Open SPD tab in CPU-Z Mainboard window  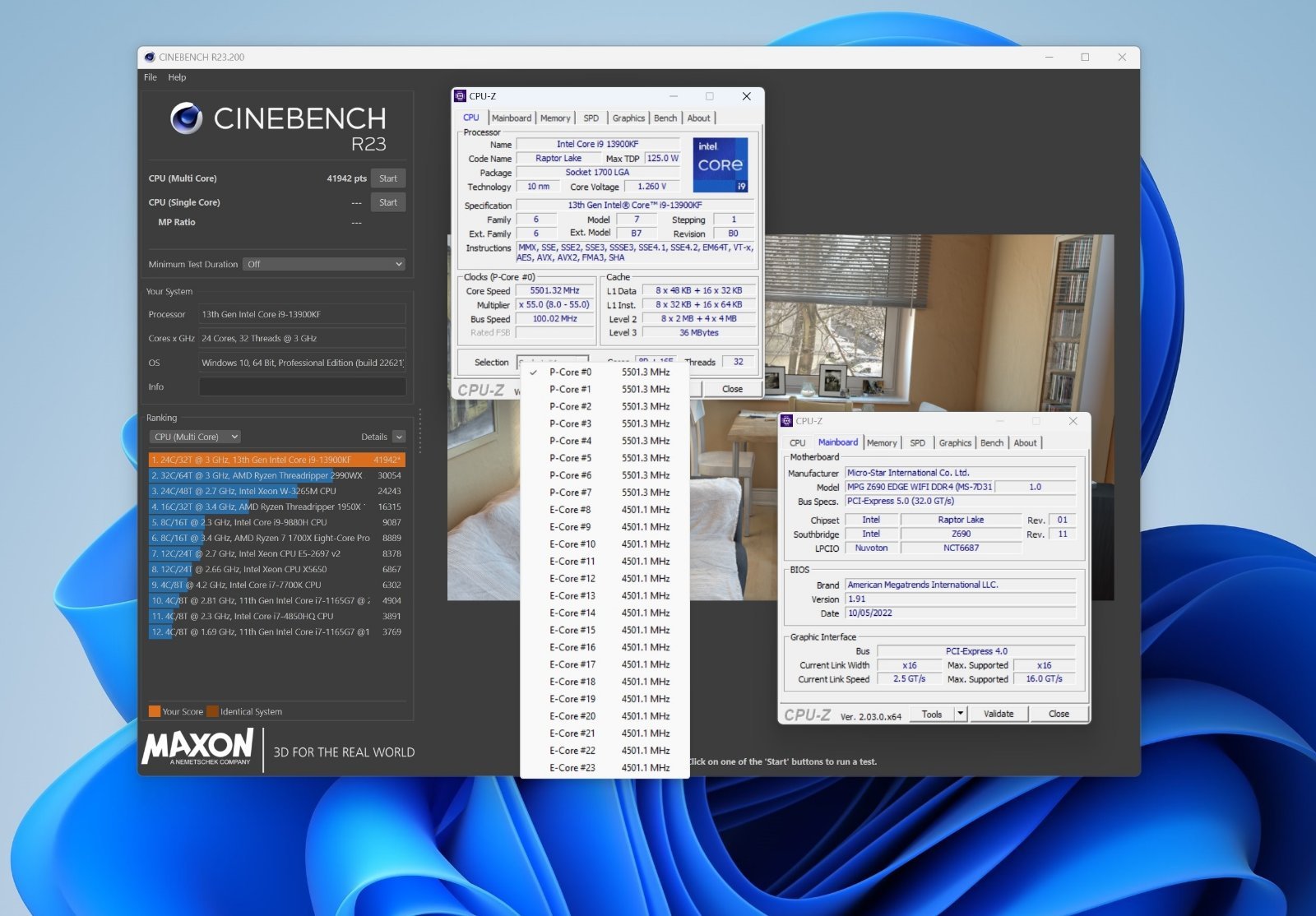[917, 443]
